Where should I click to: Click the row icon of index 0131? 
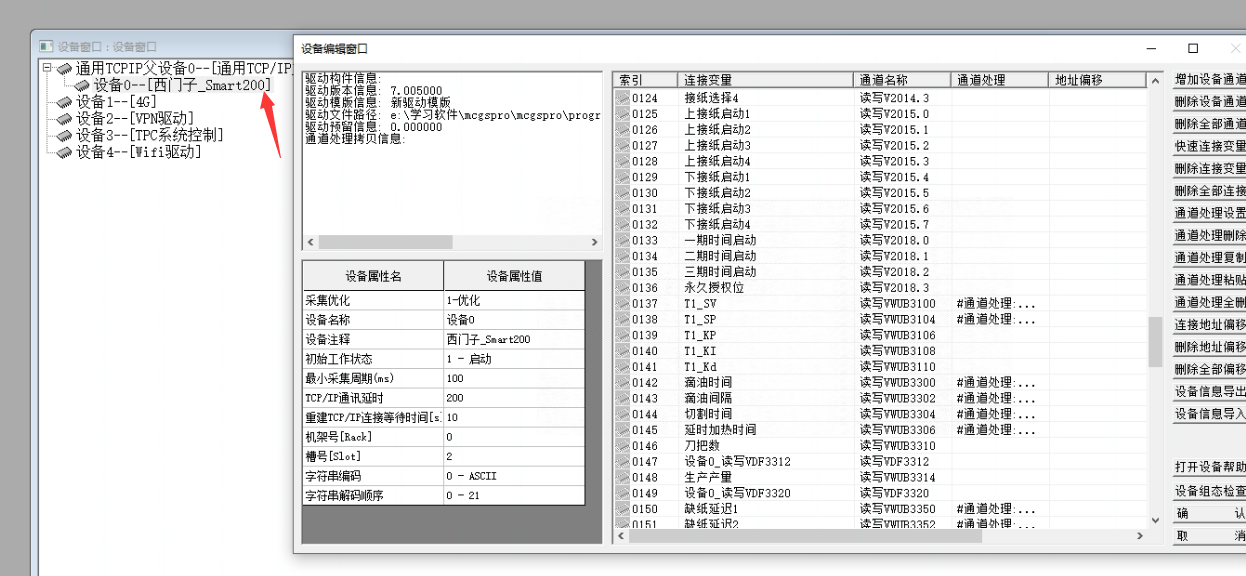622,208
